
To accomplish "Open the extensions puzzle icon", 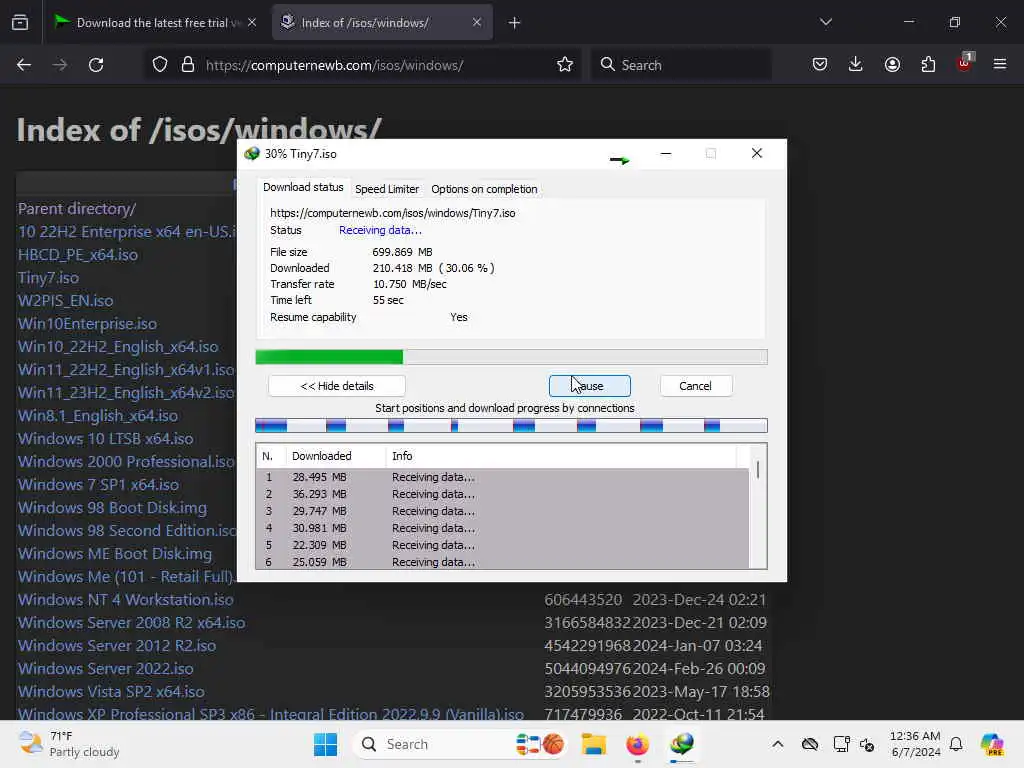I will point(928,65).
